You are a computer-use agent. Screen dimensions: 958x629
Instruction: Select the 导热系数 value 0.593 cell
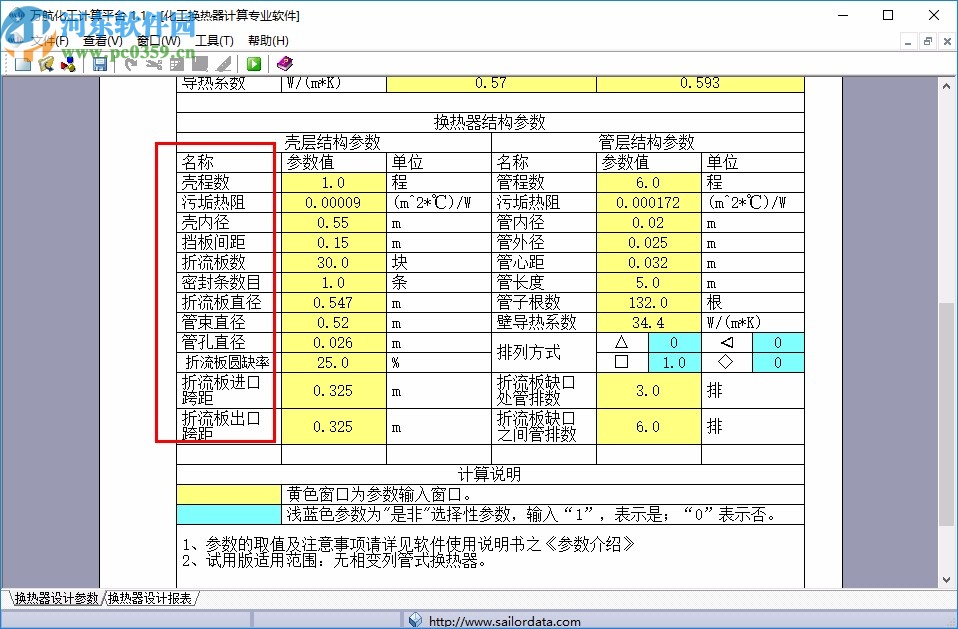click(700, 84)
